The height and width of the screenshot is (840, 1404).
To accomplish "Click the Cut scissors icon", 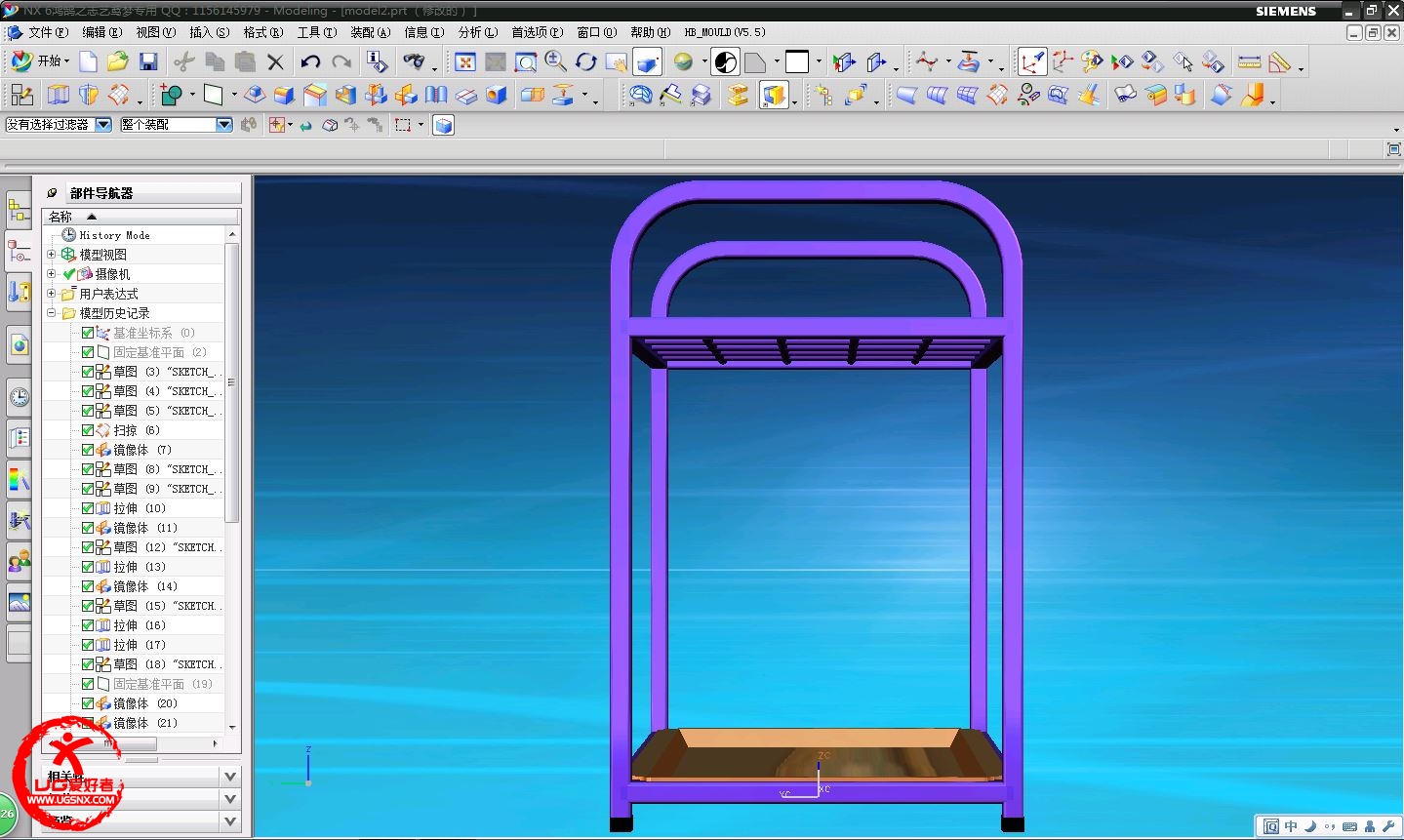I will (x=183, y=62).
